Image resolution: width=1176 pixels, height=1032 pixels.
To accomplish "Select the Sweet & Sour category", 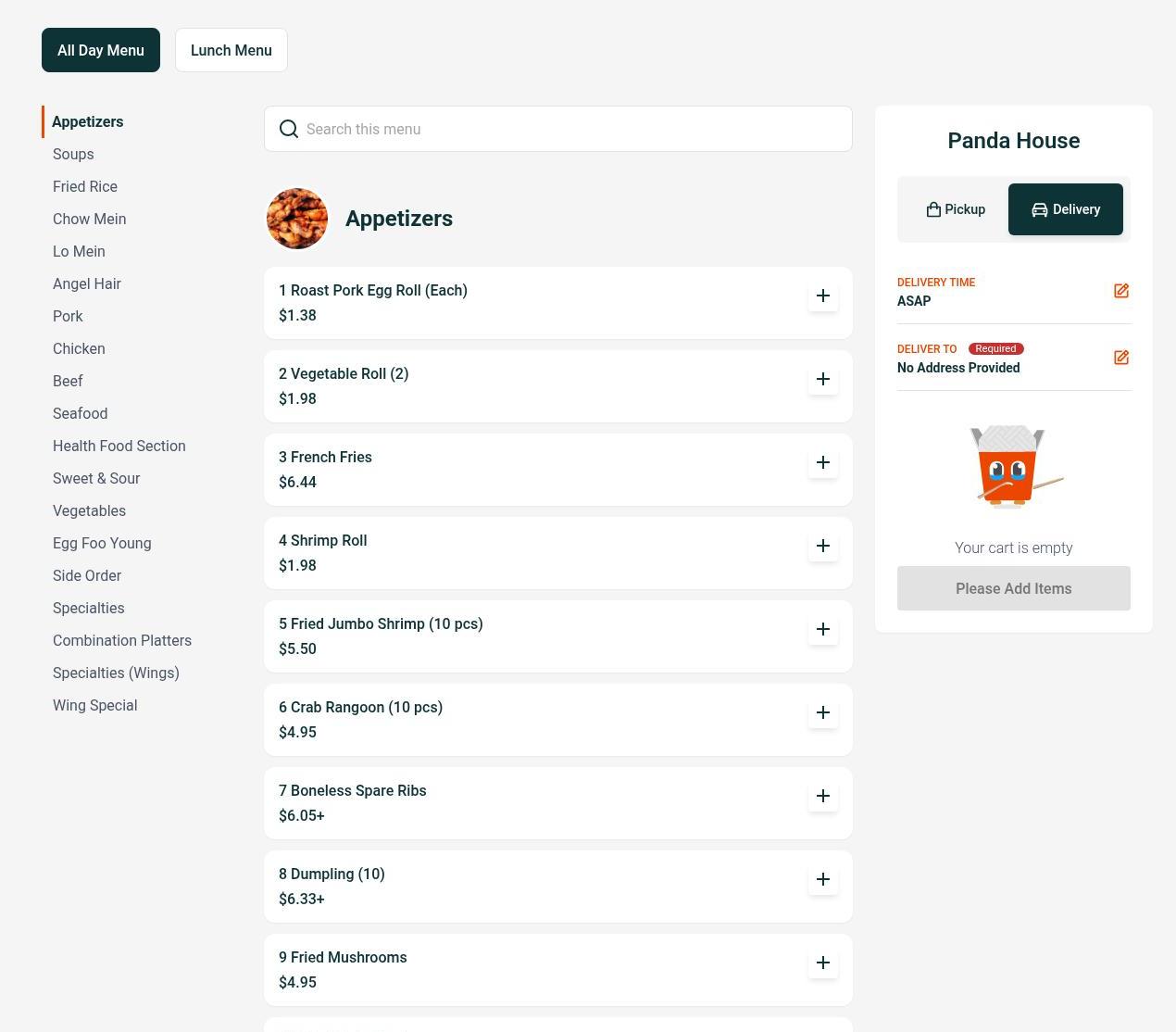I will click(x=96, y=479).
